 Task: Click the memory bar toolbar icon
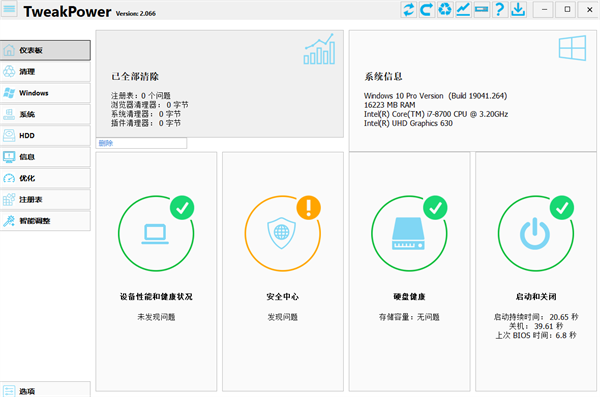point(481,9)
